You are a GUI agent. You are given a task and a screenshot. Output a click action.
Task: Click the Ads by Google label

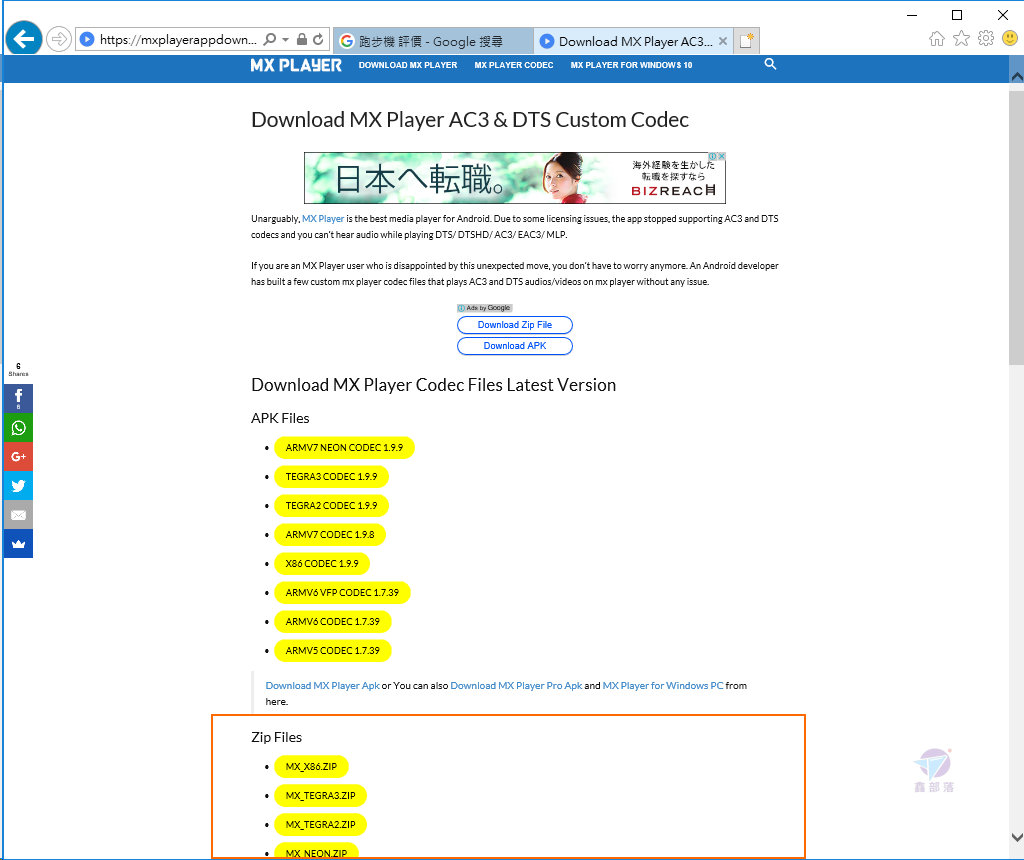click(x=485, y=308)
